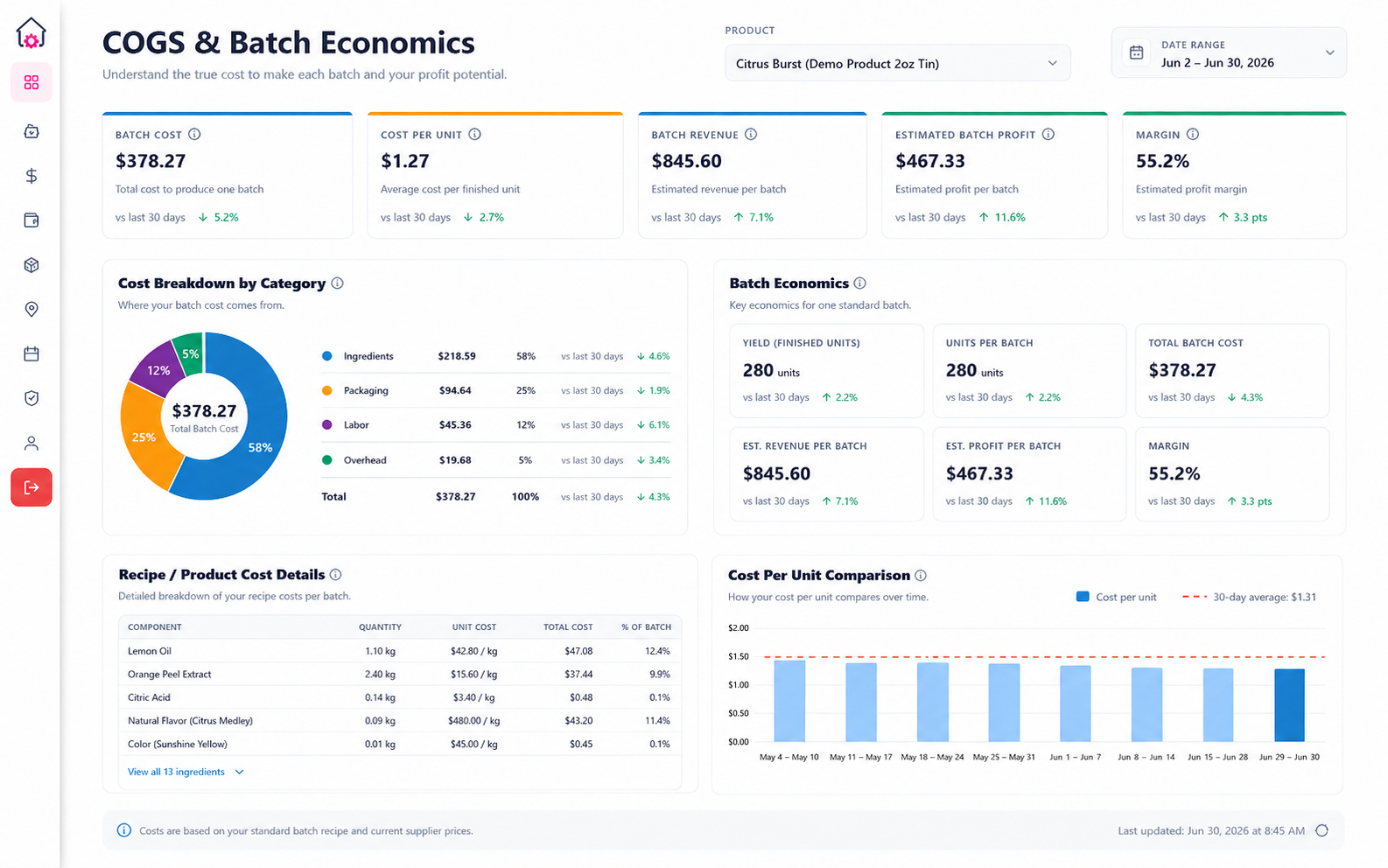Screen dimensions: 1388x868
Task: Open the home logo icon in sidebar
Action: [x=32, y=33]
